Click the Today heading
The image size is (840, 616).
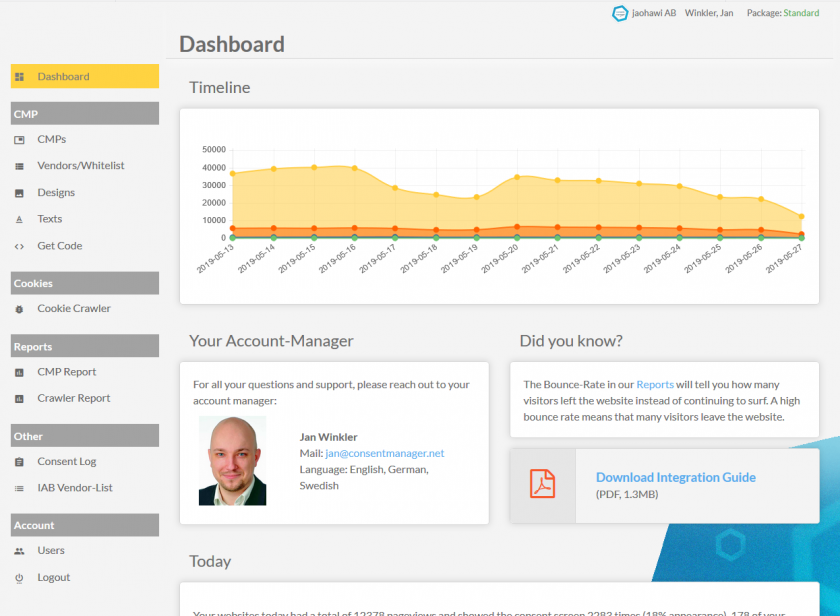click(x=210, y=561)
